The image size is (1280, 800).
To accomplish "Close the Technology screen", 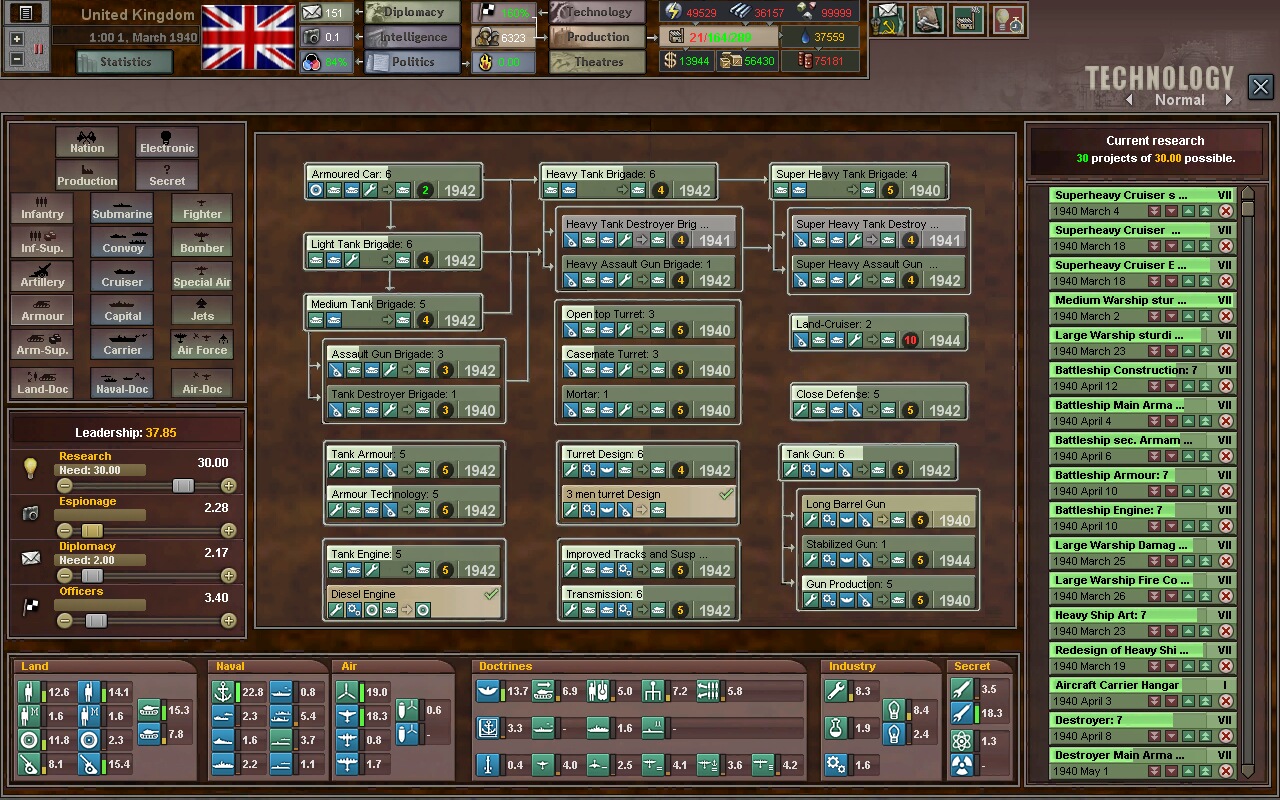I will [x=1260, y=87].
